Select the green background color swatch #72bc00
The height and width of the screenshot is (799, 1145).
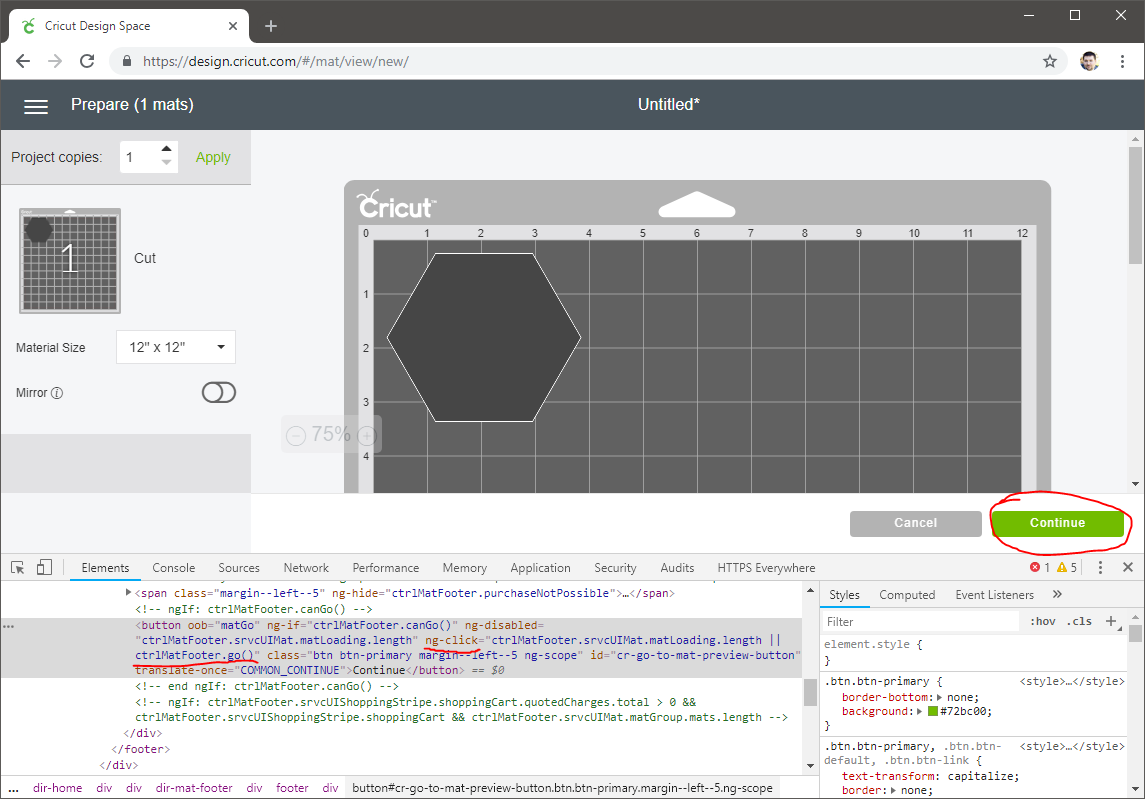932,711
